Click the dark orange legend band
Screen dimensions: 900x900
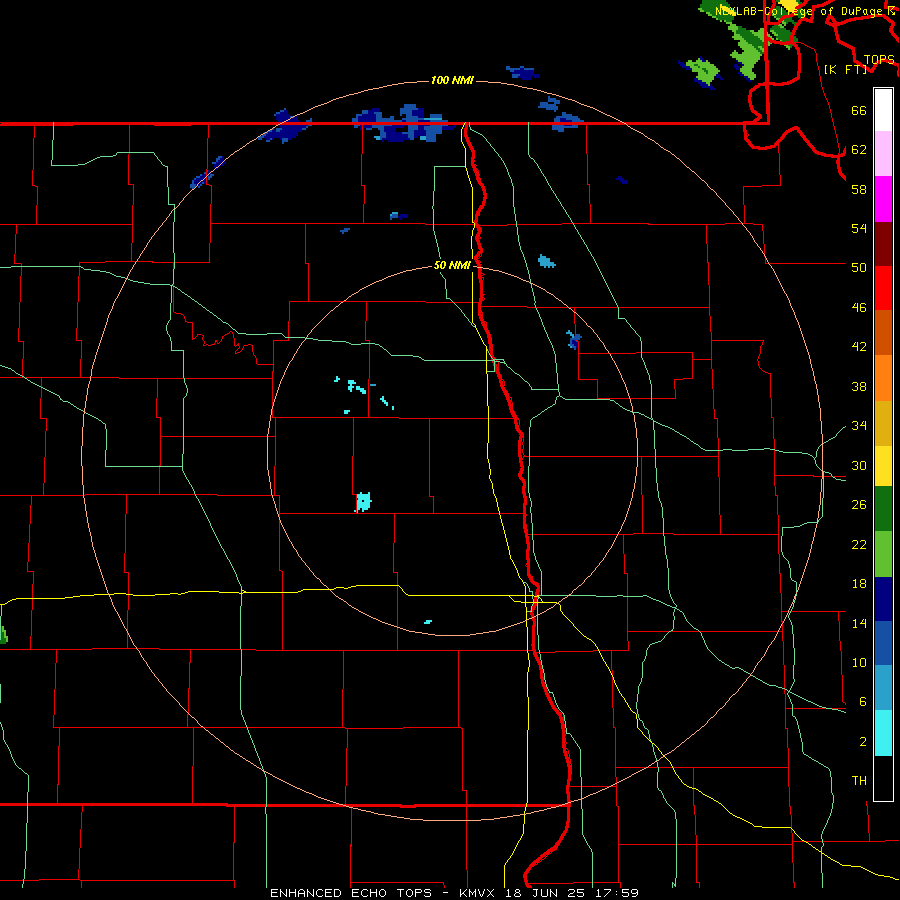pos(883,332)
